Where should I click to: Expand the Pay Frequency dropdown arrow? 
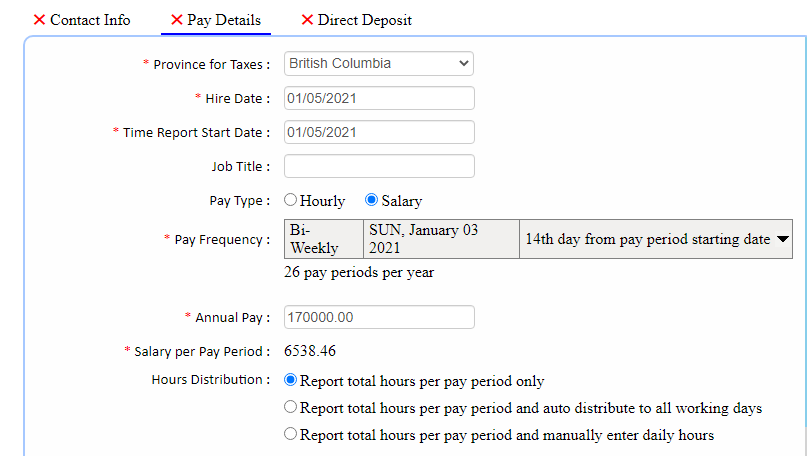[783, 240]
